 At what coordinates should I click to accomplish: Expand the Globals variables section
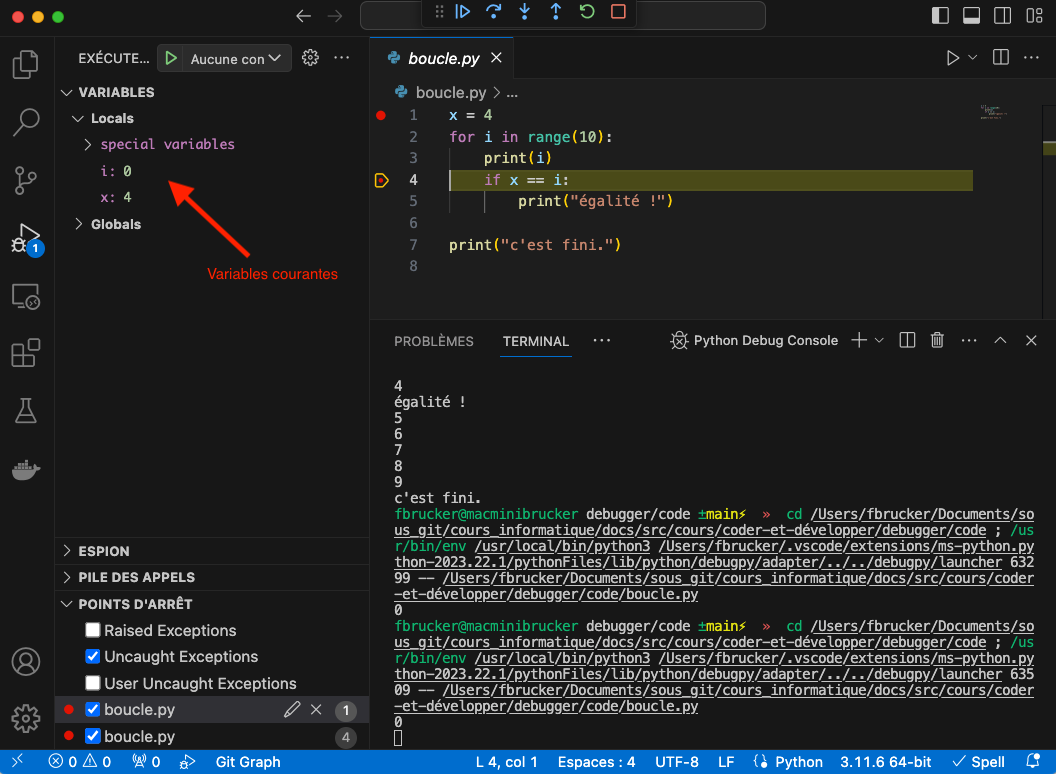point(80,224)
